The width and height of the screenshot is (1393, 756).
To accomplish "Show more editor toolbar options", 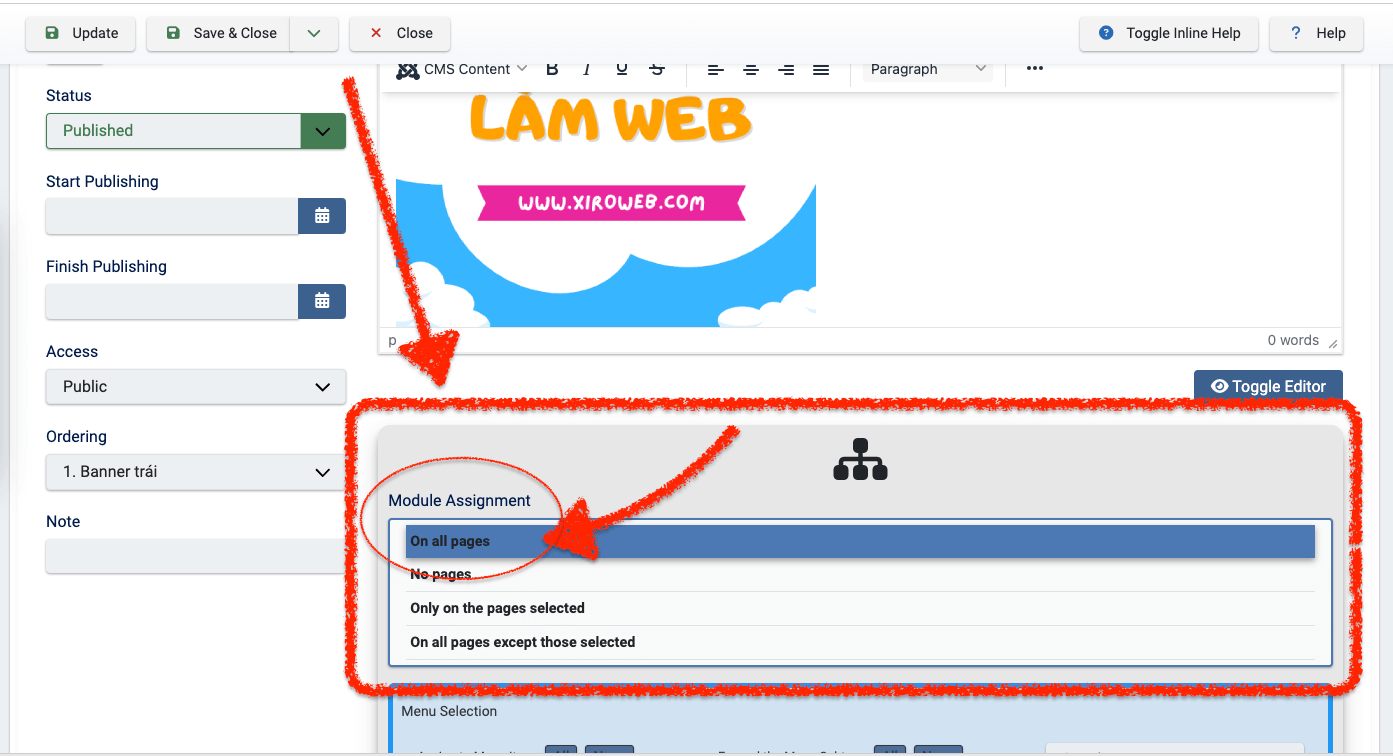I will coord(1035,69).
